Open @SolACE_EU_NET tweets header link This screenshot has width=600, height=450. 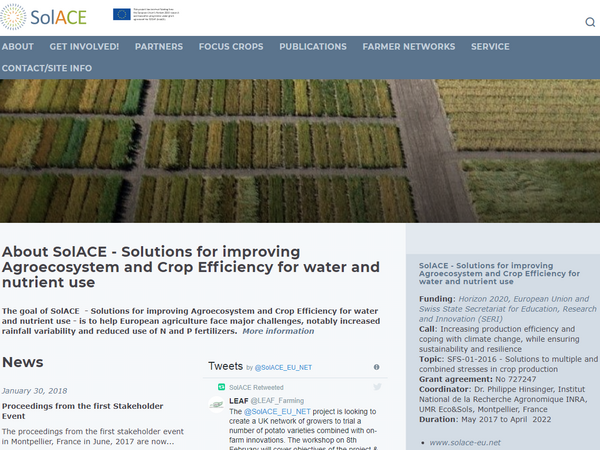283,368
